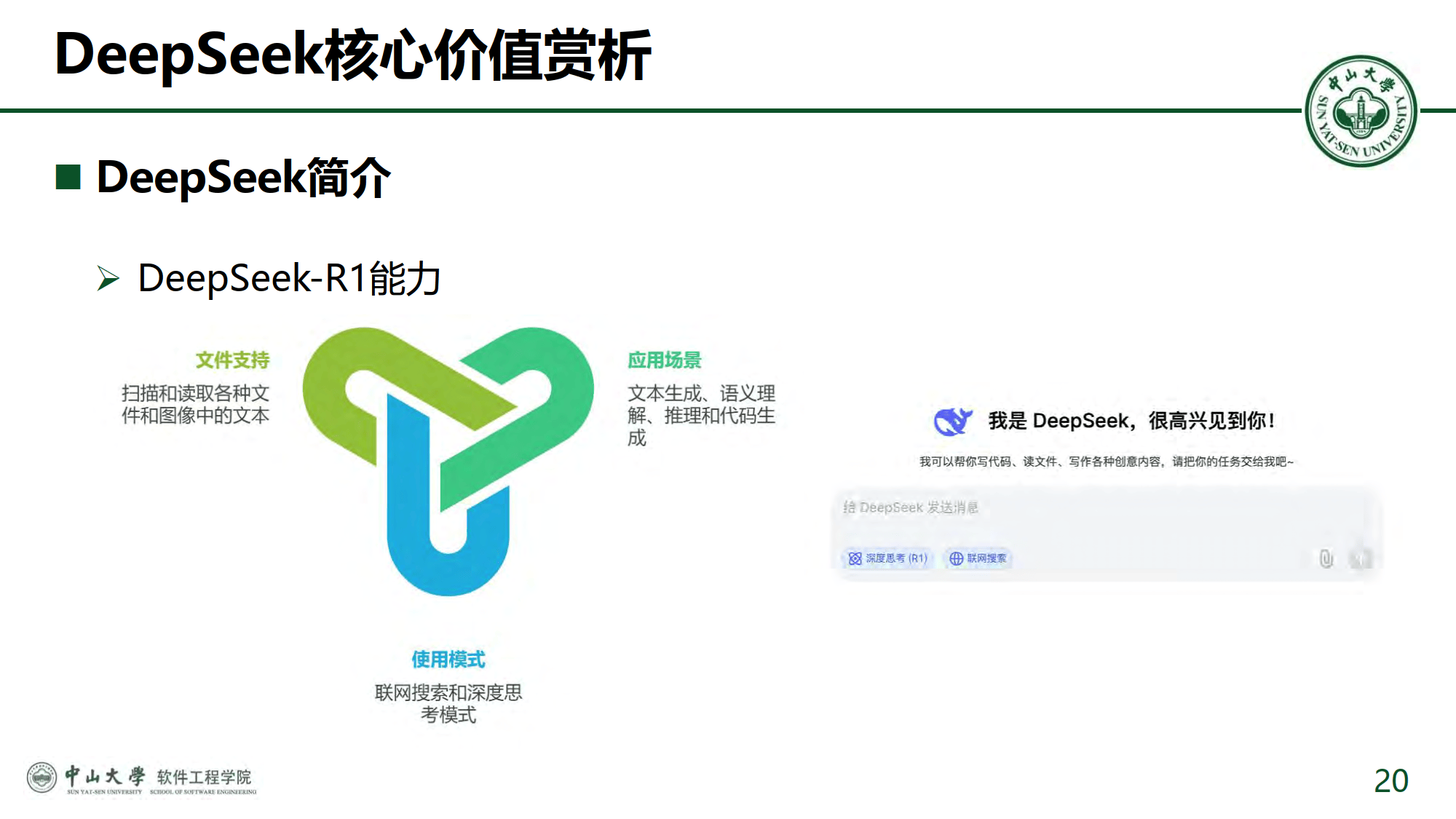
Task: Click the 文件支持 label
Action: coord(232,360)
